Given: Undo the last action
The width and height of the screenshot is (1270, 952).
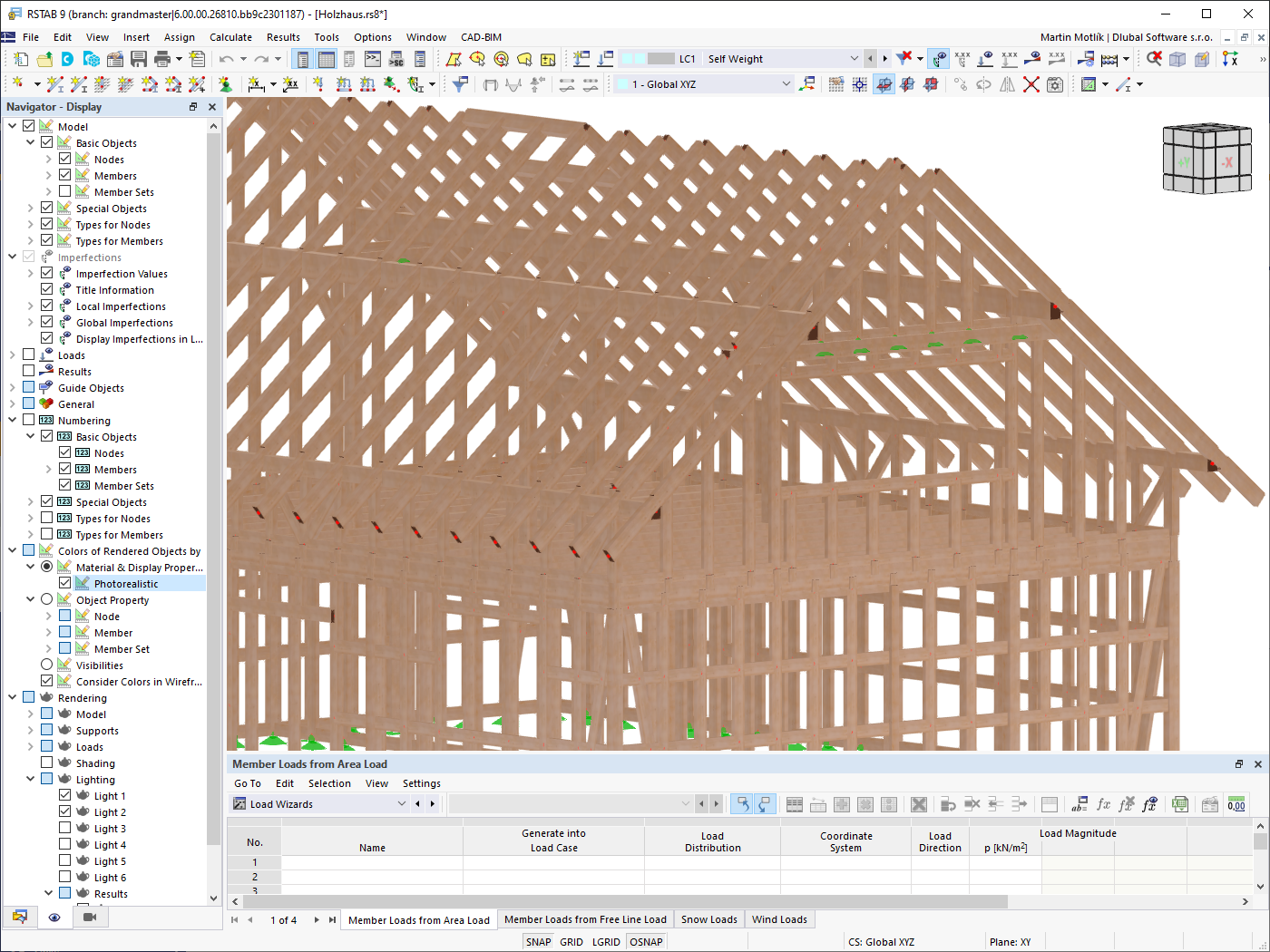Looking at the screenshot, I should point(226,59).
